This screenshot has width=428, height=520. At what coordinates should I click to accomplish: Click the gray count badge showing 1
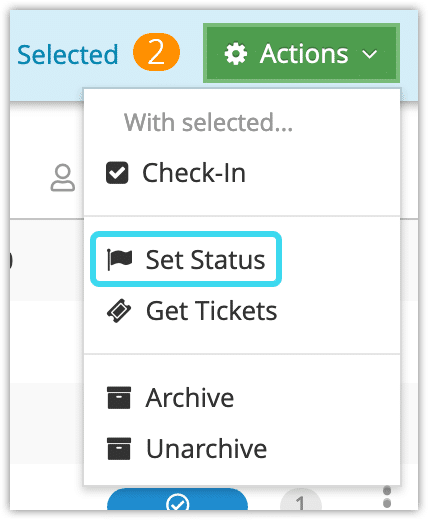(301, 499)
